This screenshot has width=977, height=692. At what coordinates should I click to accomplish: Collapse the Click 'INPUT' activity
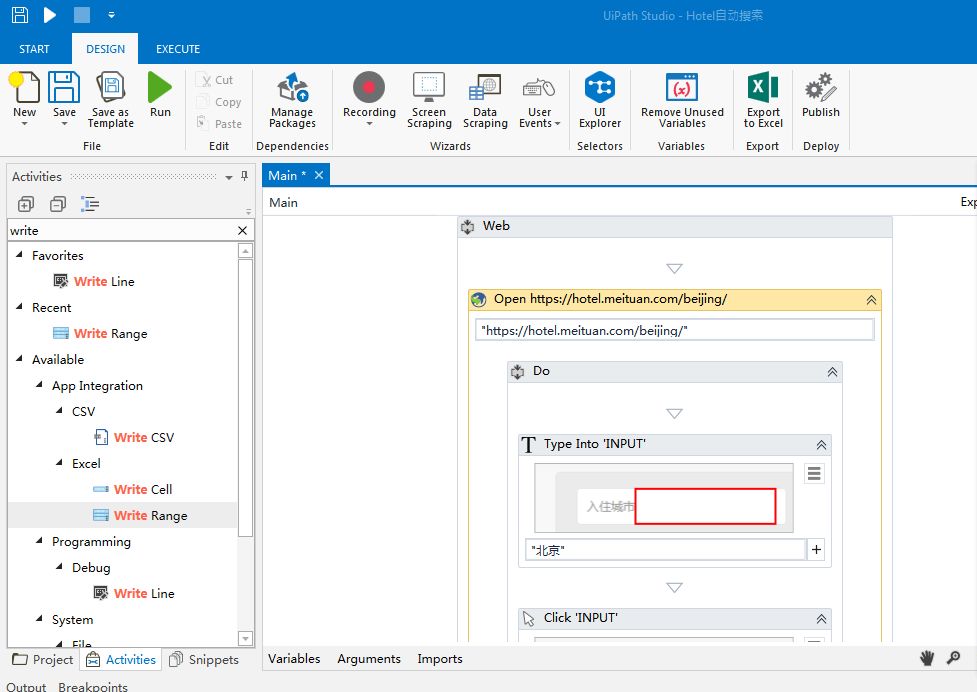(x=821, y=619)
